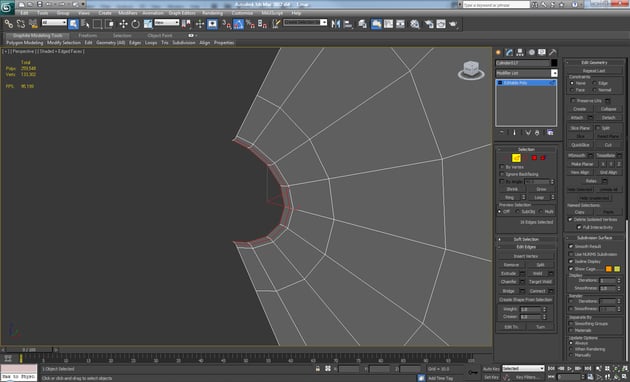Open the named selection sets dropdown
The height and width of the screenshot is (382, 630).
305,22
